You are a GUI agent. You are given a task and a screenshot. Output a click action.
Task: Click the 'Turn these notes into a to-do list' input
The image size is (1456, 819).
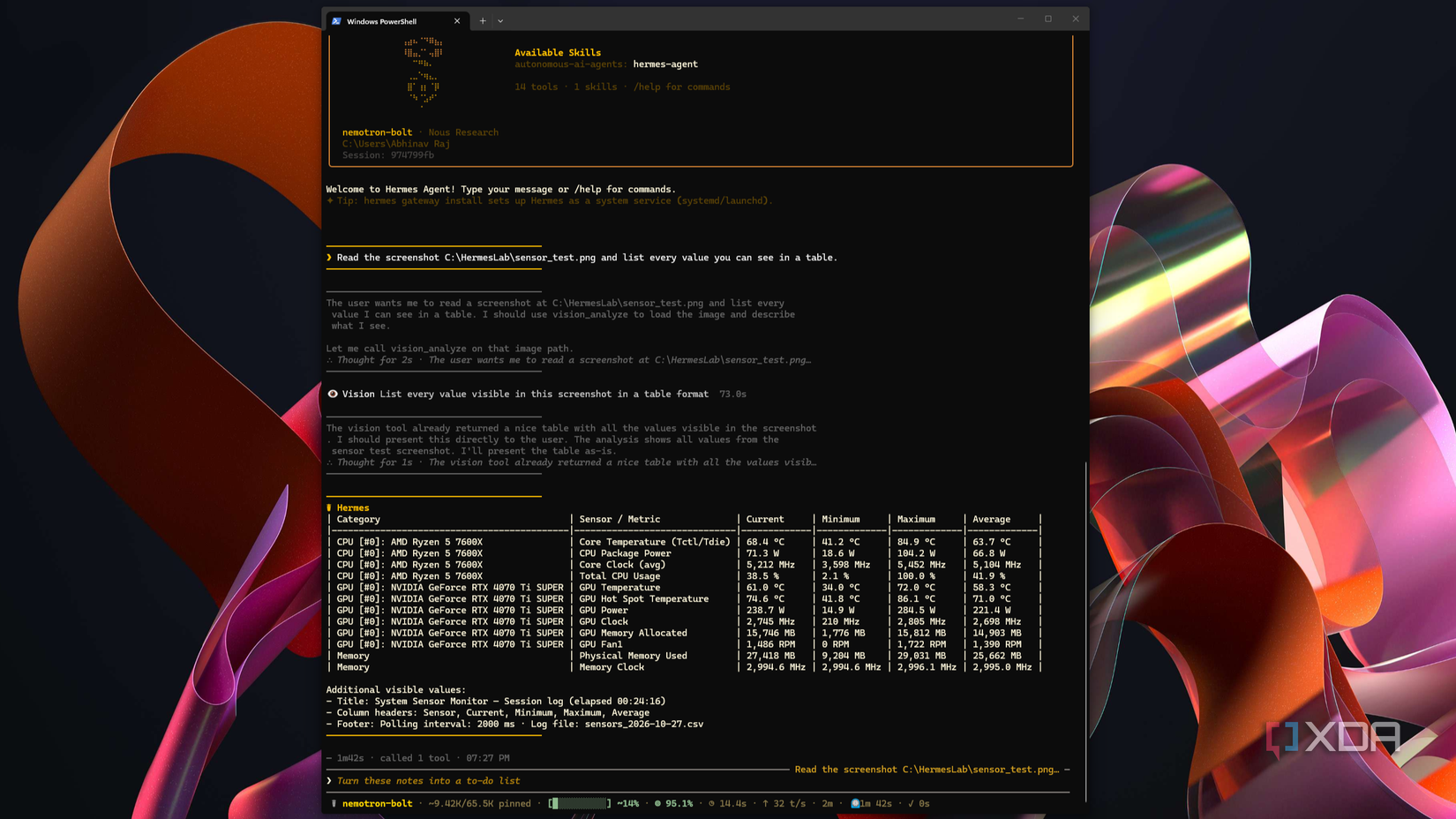point(428,781)
